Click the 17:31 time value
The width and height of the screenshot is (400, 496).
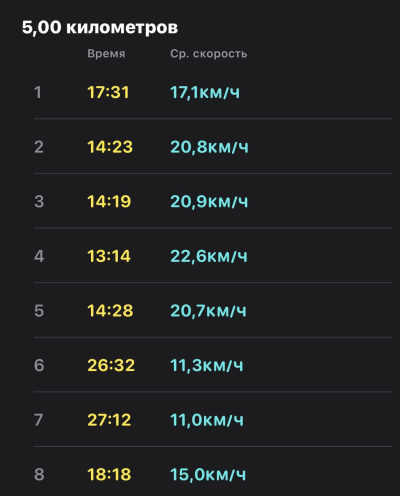pyautogui.click(x=108, y=92)
